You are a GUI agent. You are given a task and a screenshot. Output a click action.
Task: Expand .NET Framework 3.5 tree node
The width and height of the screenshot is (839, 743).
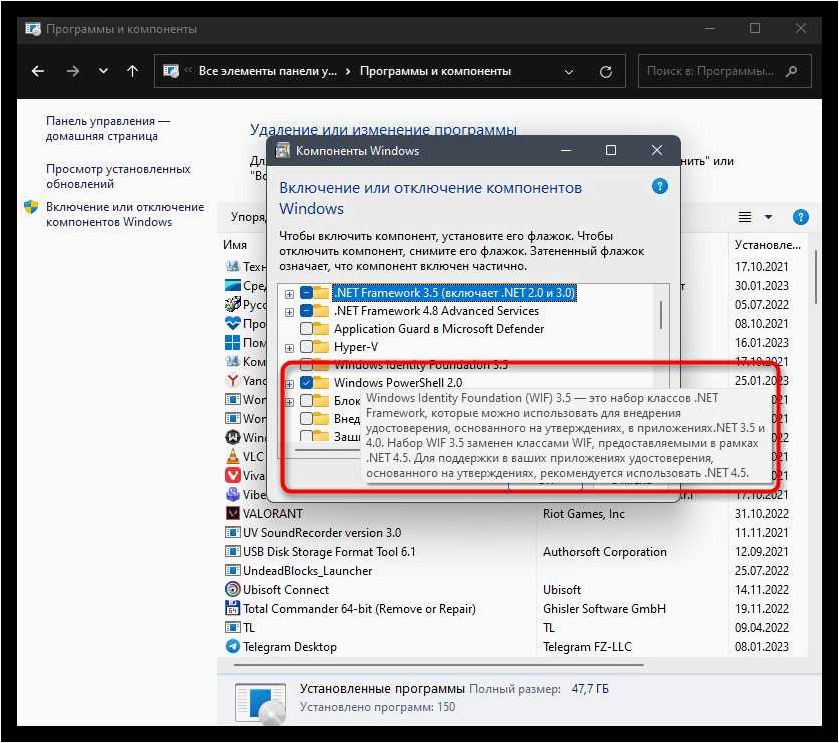point(289,294)
